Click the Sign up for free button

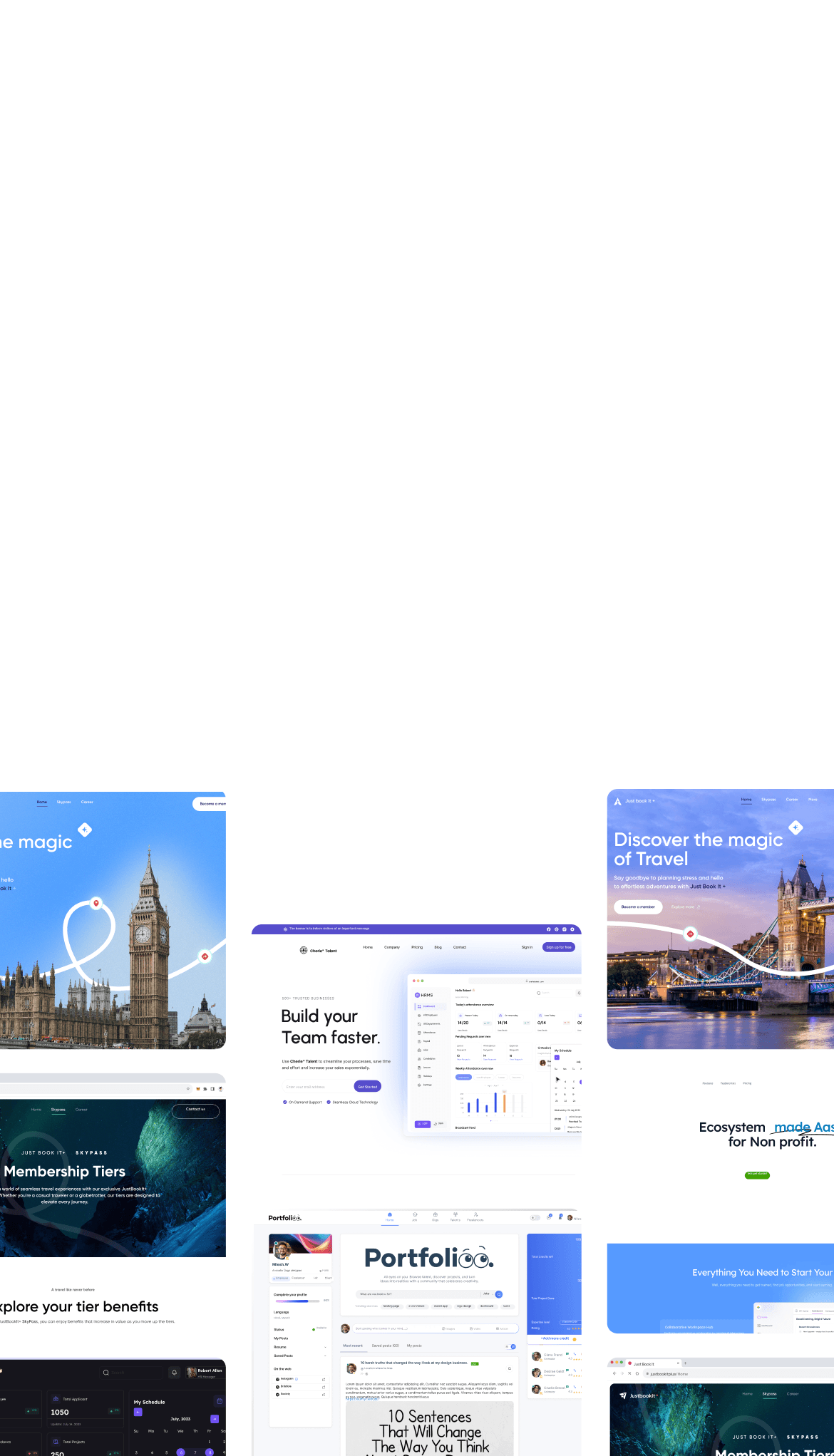559,947
